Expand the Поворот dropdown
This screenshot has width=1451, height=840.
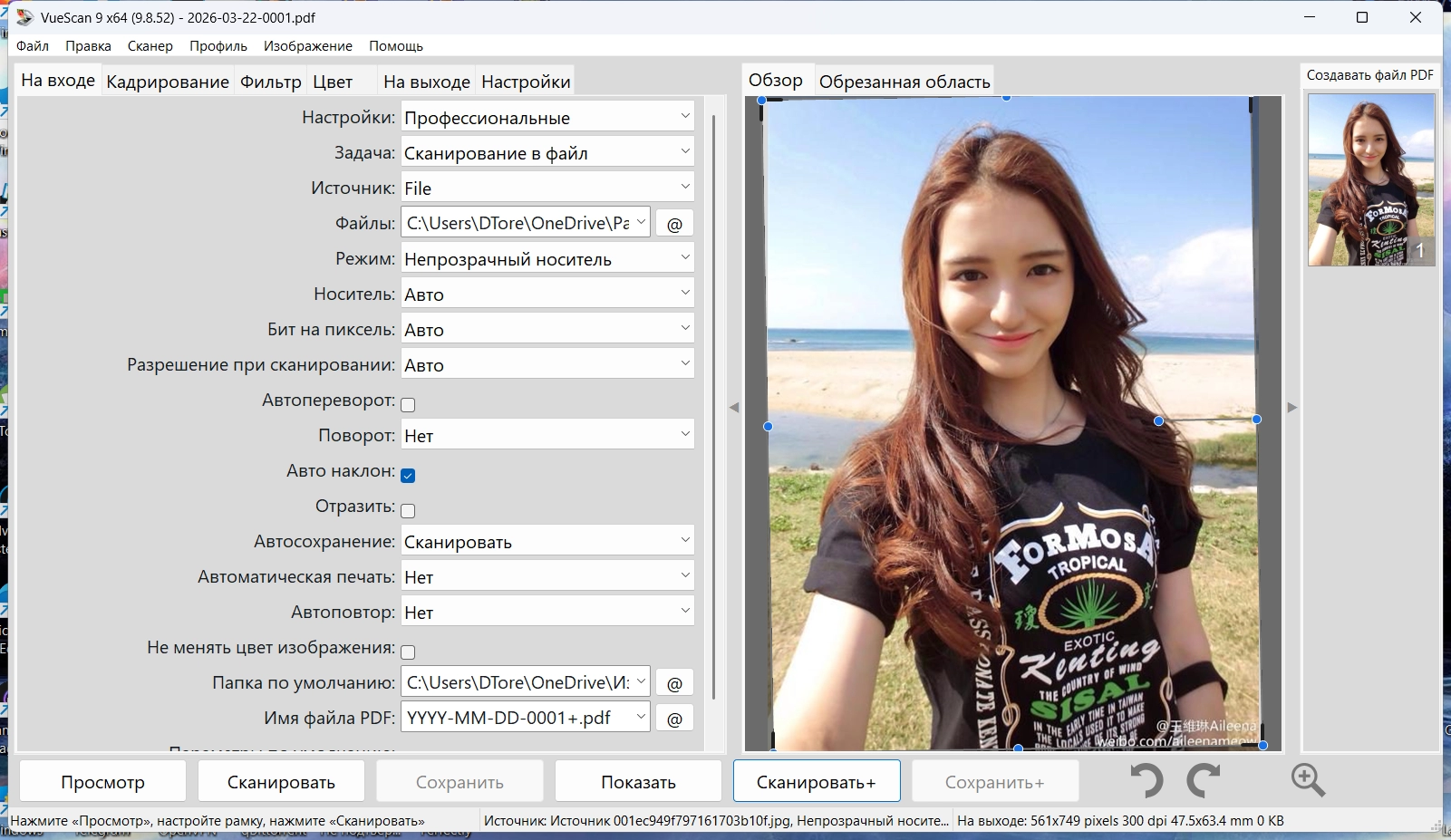tap(547, 436)
